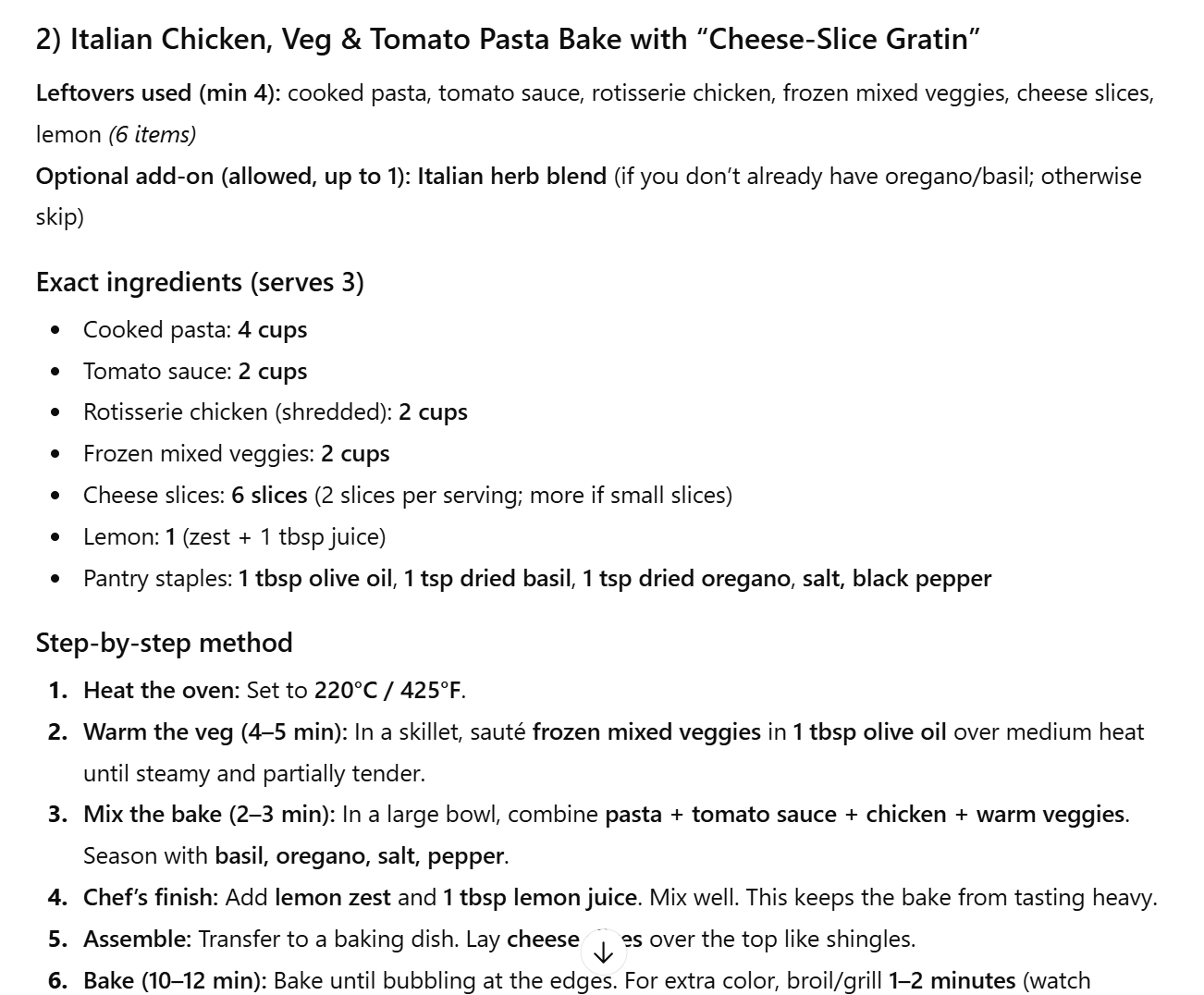Click the "Assemble:" step label
Screen dimensions: 1204x995
point(137,940)
